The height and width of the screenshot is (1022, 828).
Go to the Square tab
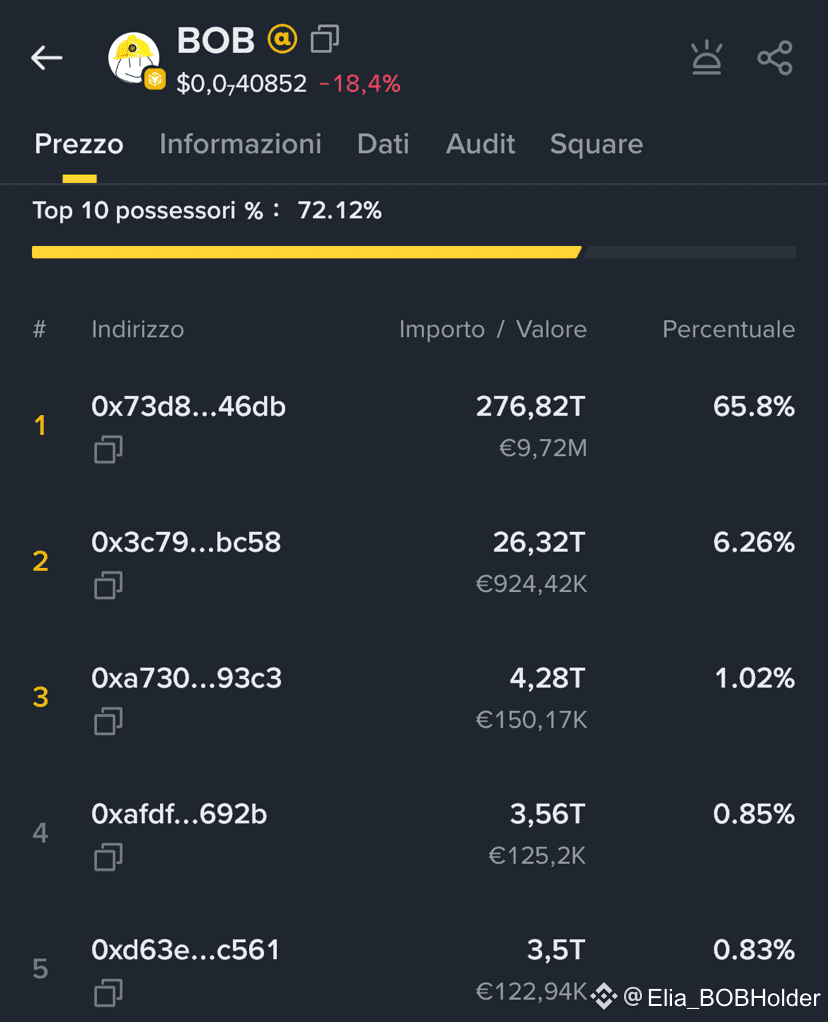(x=597, y=145)
